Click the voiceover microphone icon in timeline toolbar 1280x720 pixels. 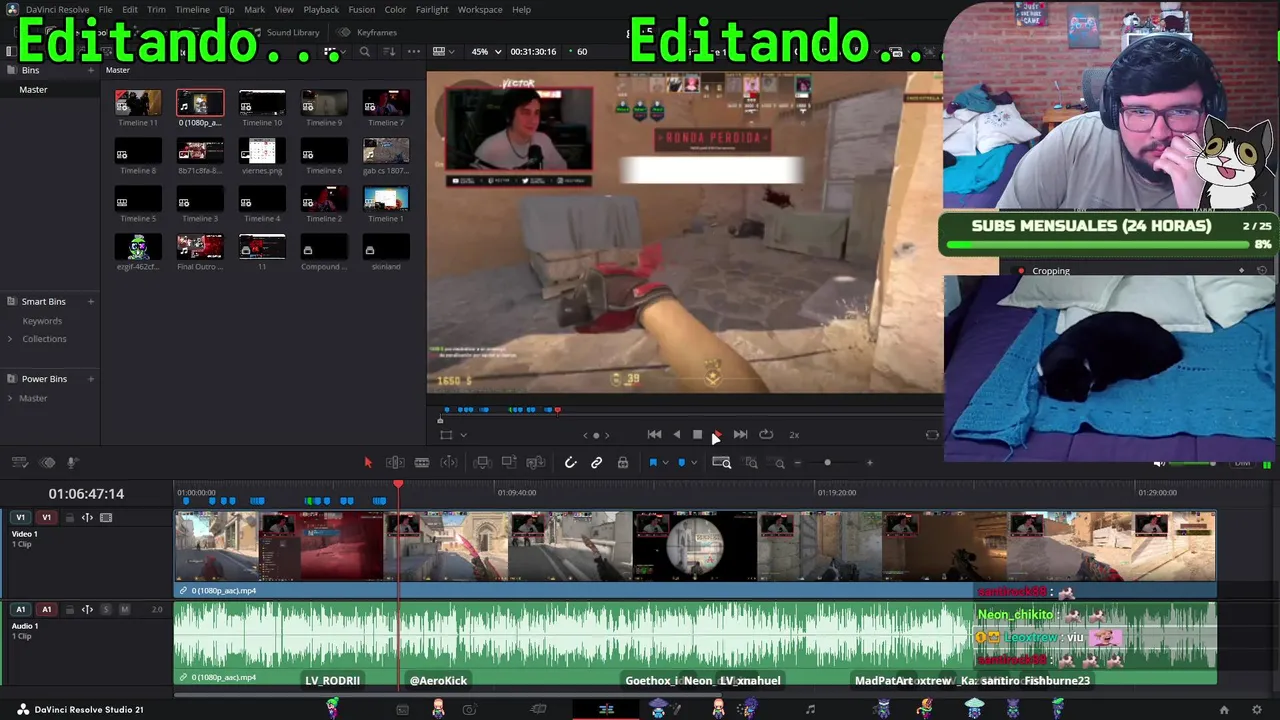72,462
